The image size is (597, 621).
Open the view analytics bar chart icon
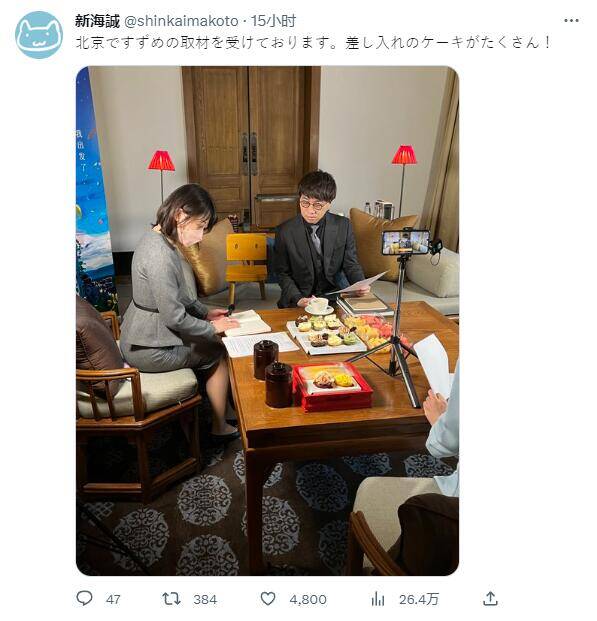[378, 598]
